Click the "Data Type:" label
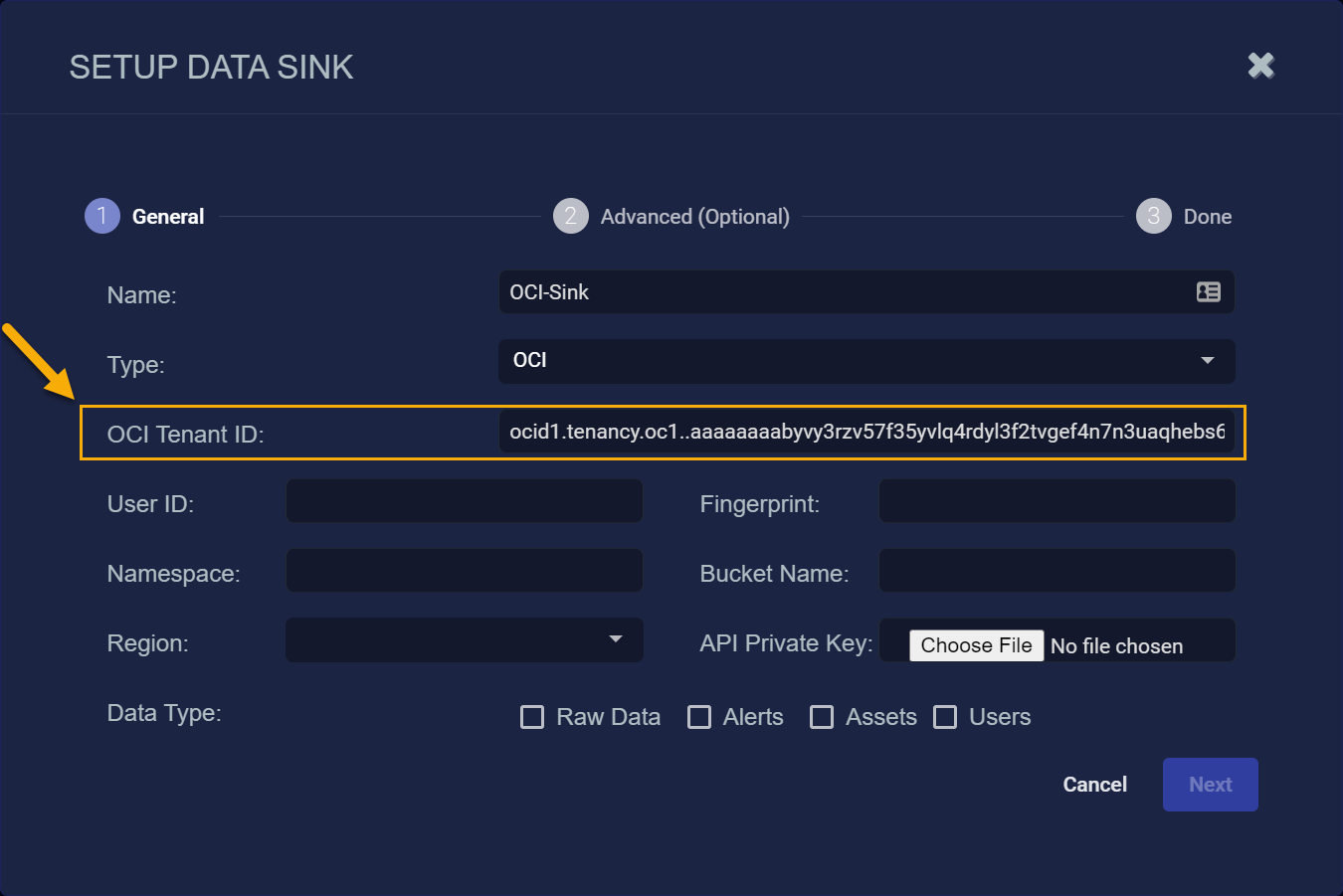1343x896 pixels. (x=164, y=713)
